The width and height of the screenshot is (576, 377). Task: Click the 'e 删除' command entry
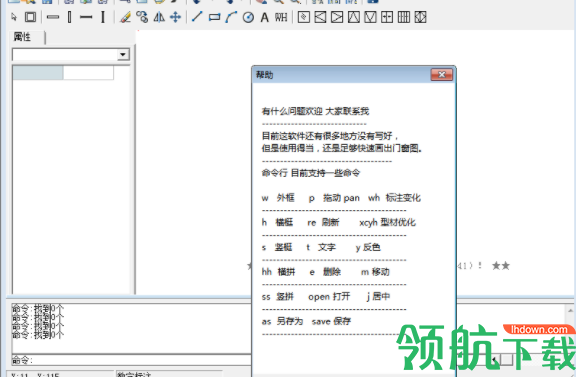point(325,272)
